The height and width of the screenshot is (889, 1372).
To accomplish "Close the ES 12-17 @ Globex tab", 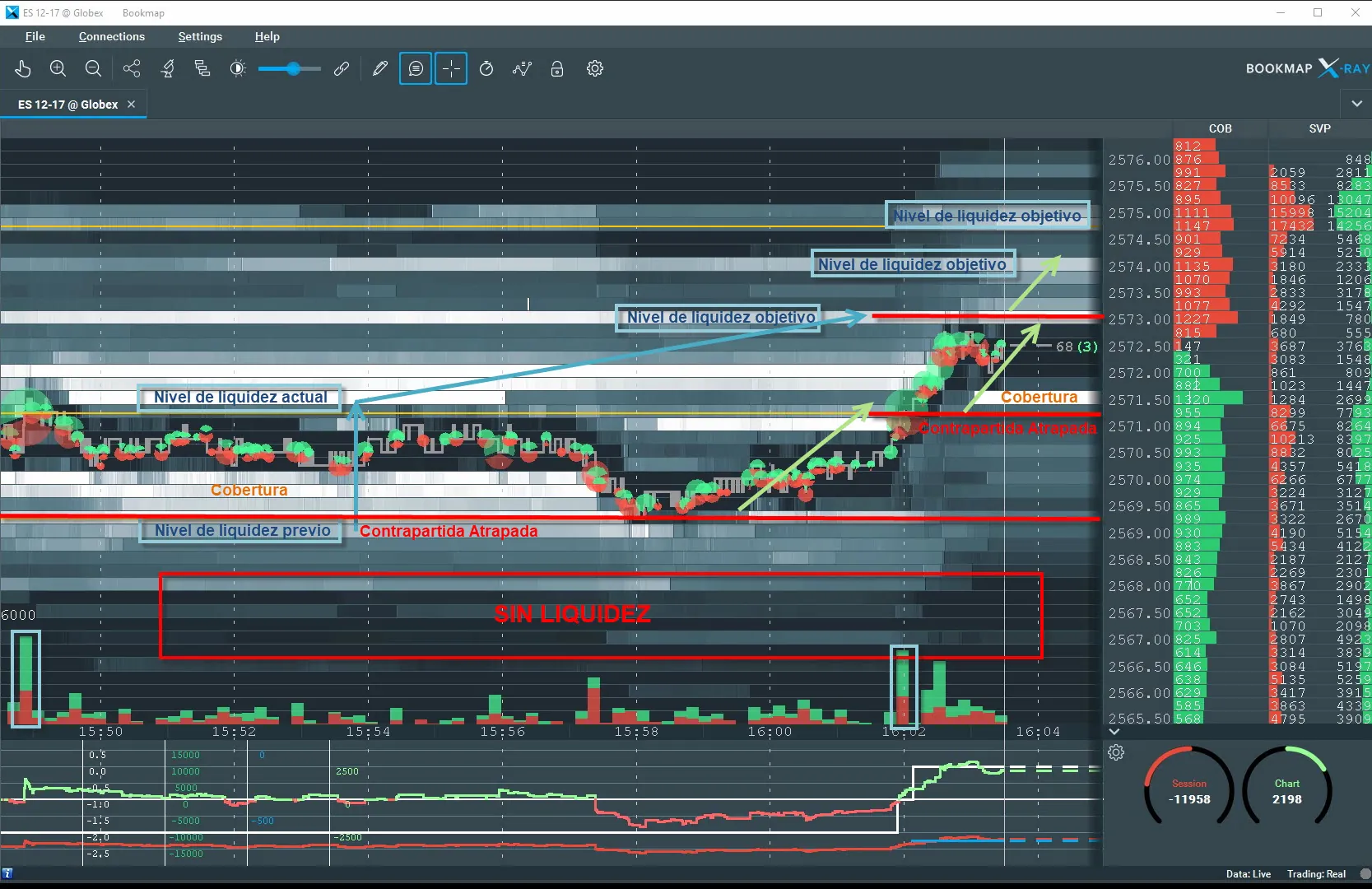I will click(x=132, y=105).
